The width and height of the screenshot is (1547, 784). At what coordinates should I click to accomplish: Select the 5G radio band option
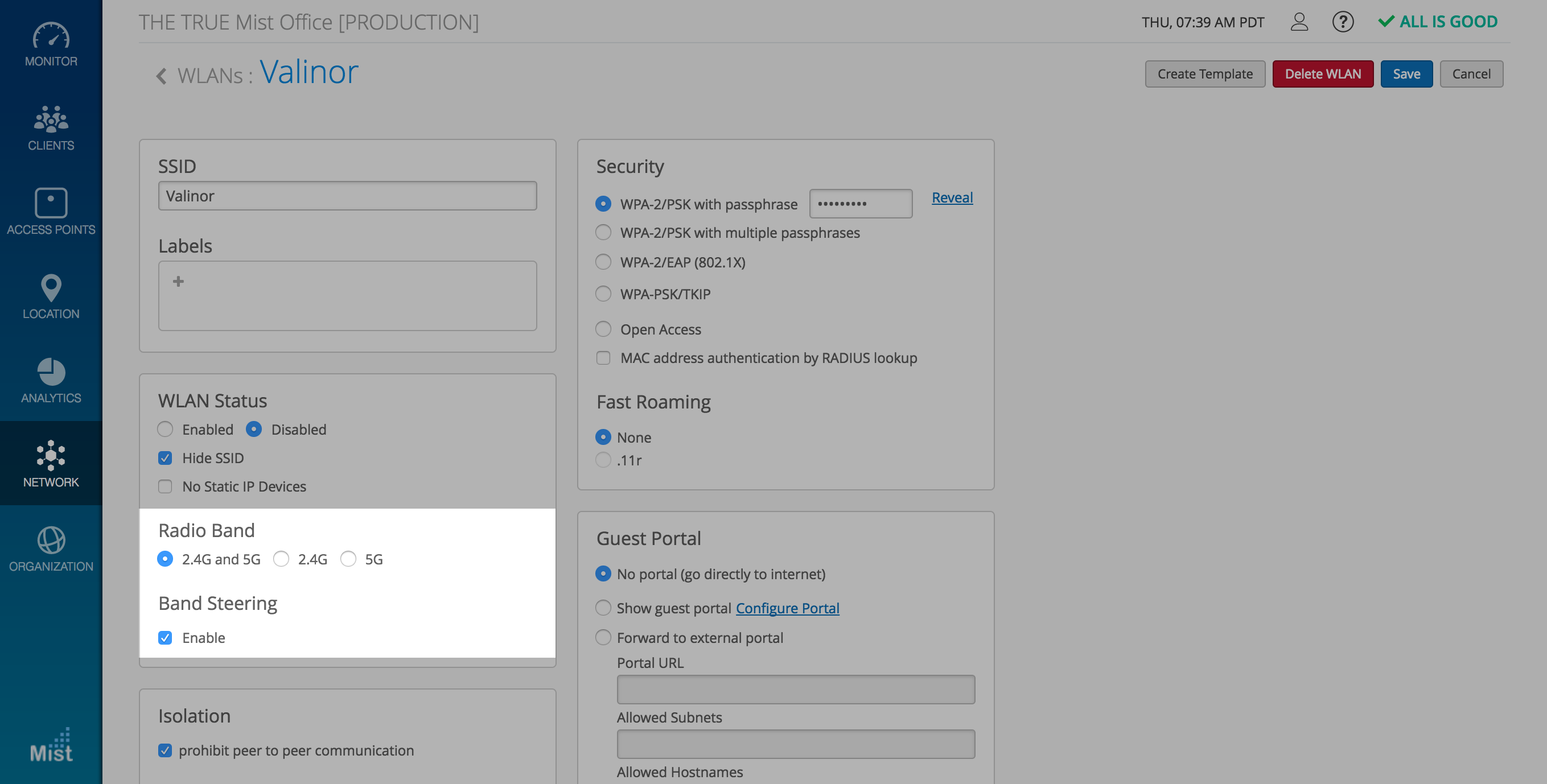(x=348, y=559)
